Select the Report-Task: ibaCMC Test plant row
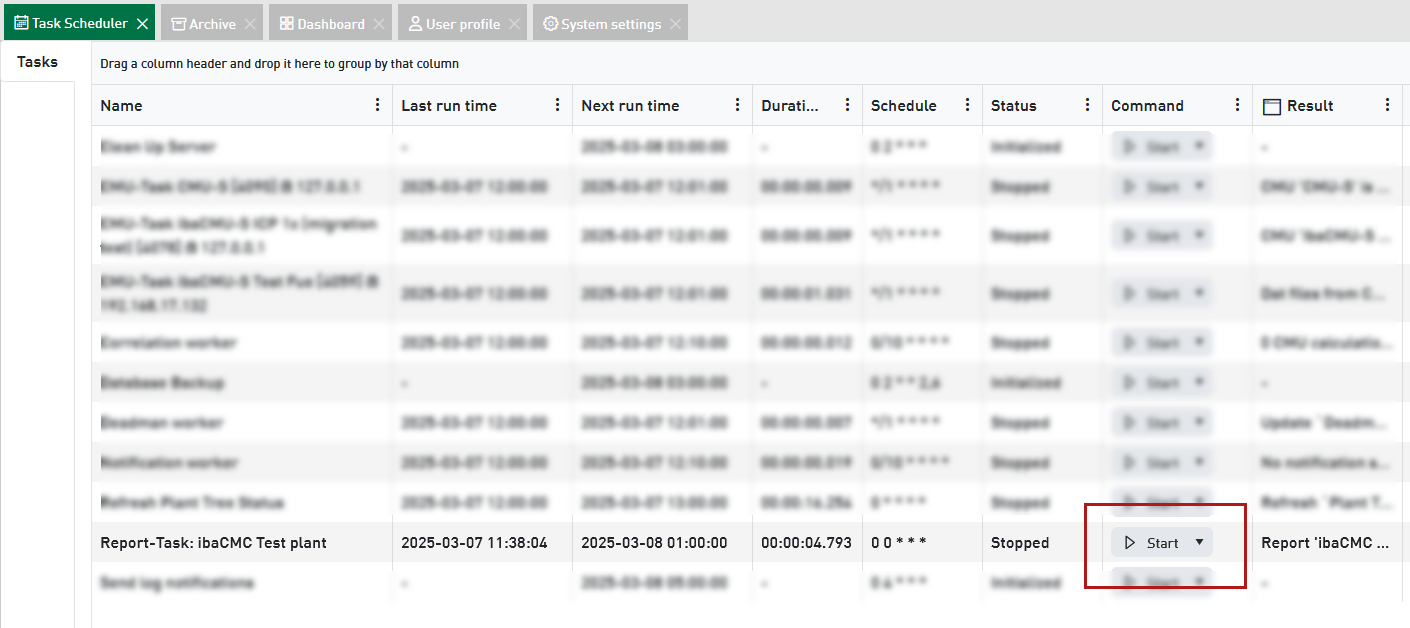1410x628 pixels. 213,543
